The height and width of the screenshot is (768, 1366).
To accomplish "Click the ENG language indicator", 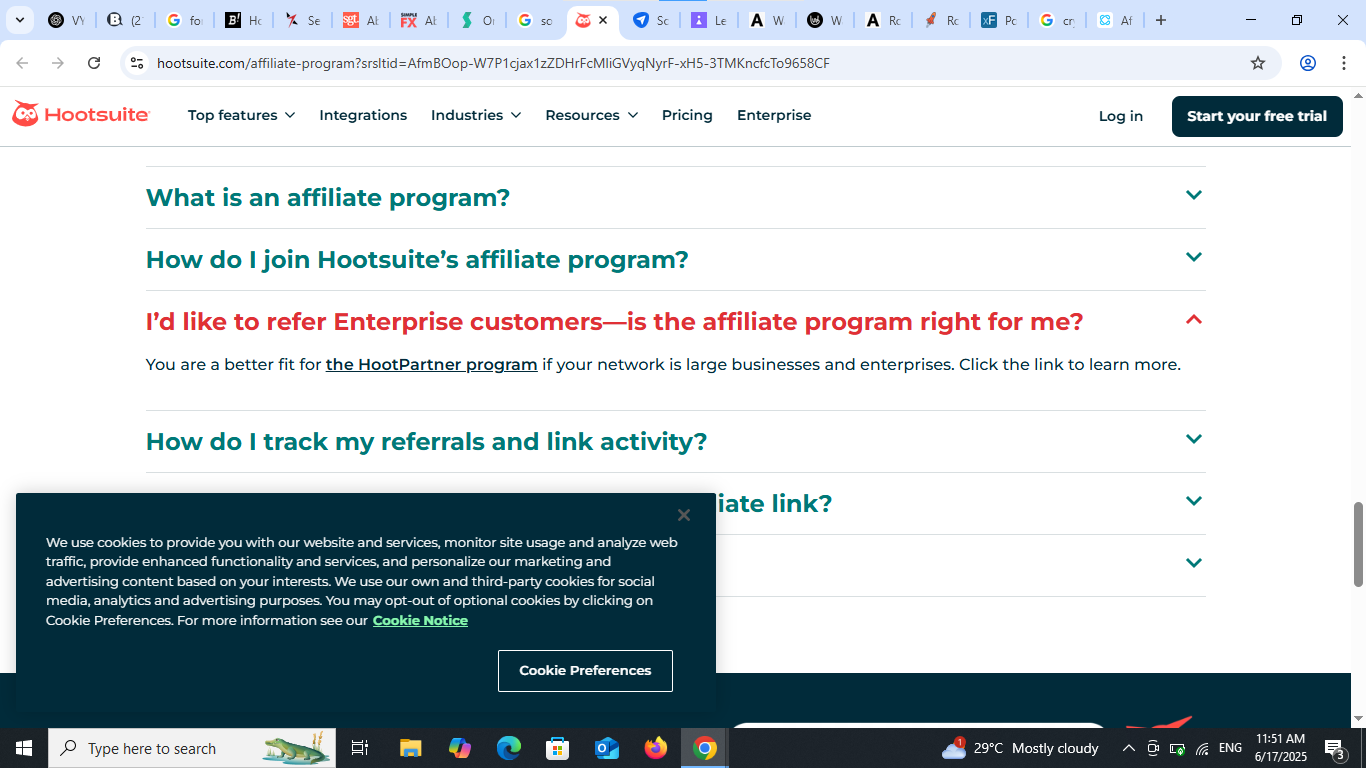I will point(1230,748).
